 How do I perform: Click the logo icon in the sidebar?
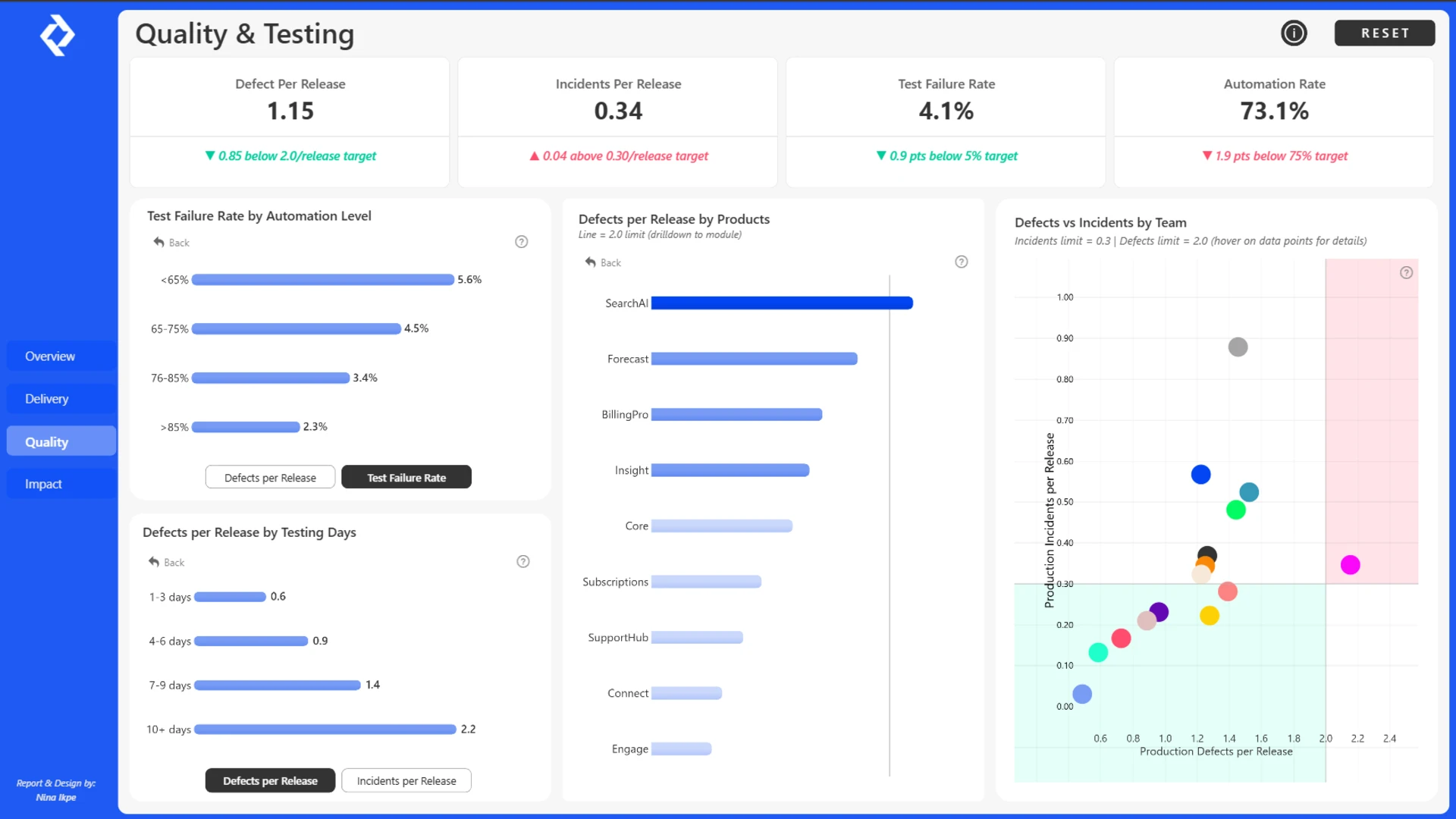[58, 35]
